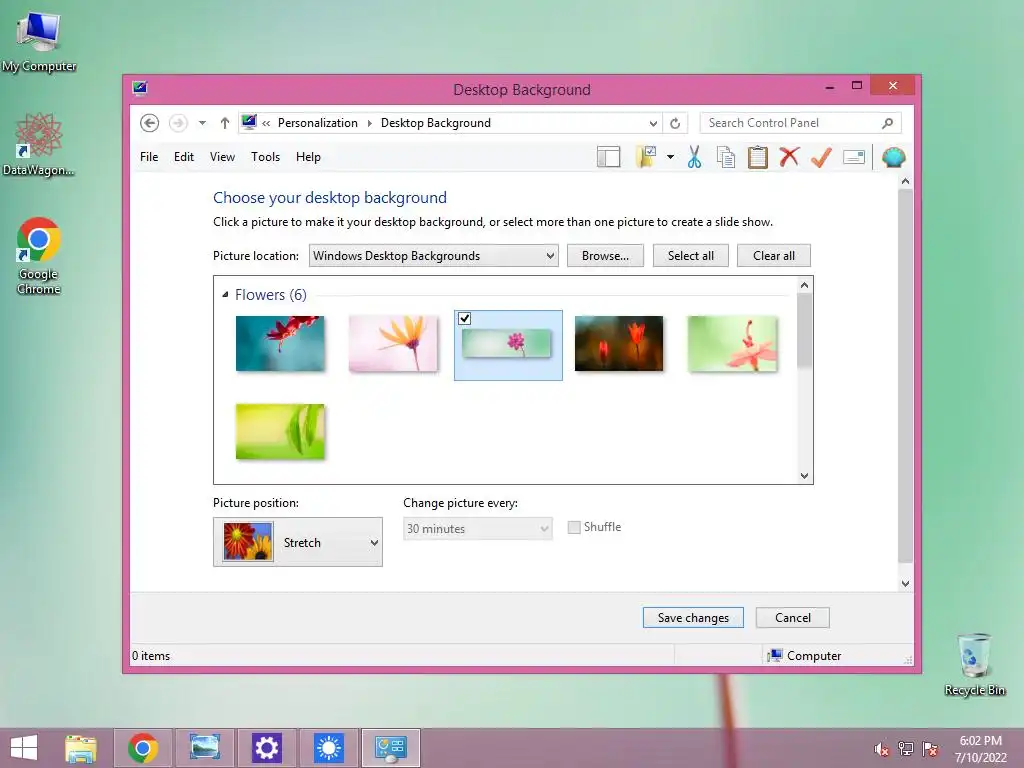Expand the address bar history dropdown
Screen dimensions: 1024x768
(653, 123)
